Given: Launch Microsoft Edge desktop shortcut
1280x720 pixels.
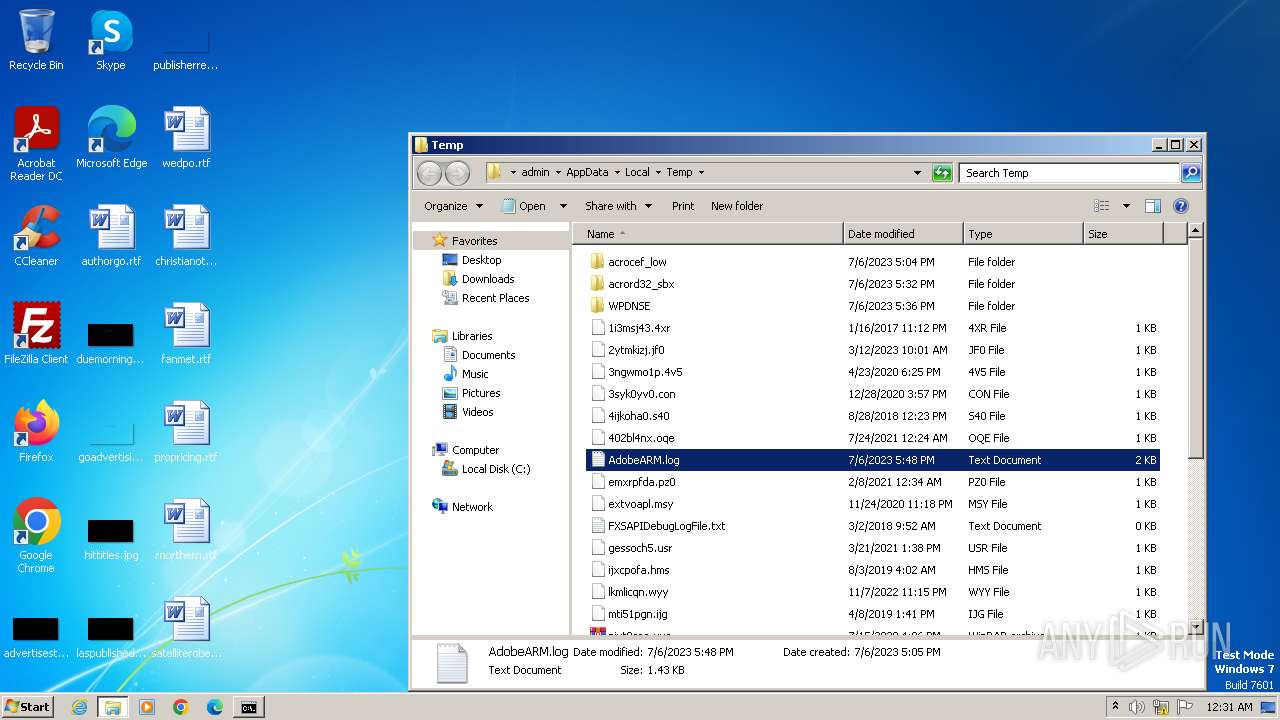Looking at the screenshot, I should [x=111, y=138].
